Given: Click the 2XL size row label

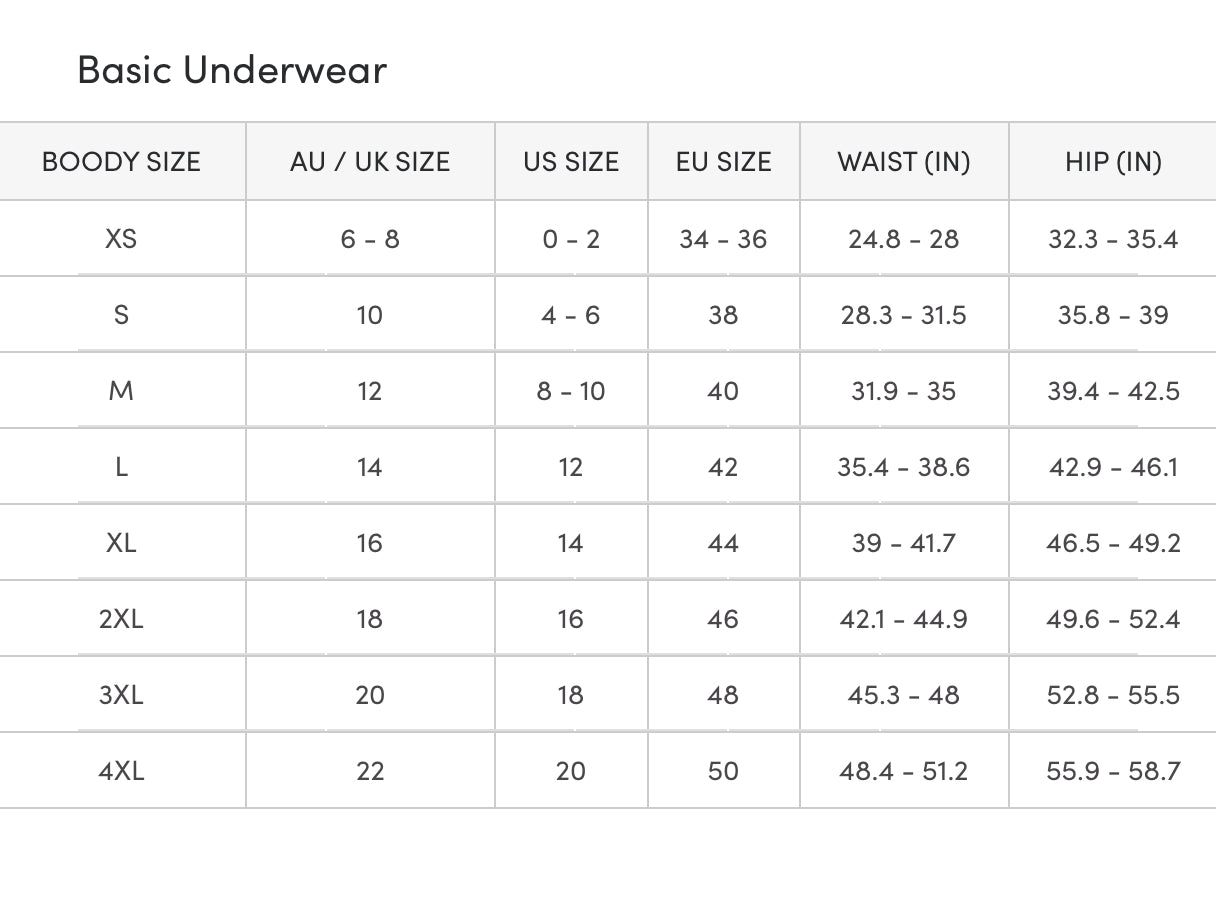Looking at the screenshot, I should pyautogui.click(x=121, y=619).
